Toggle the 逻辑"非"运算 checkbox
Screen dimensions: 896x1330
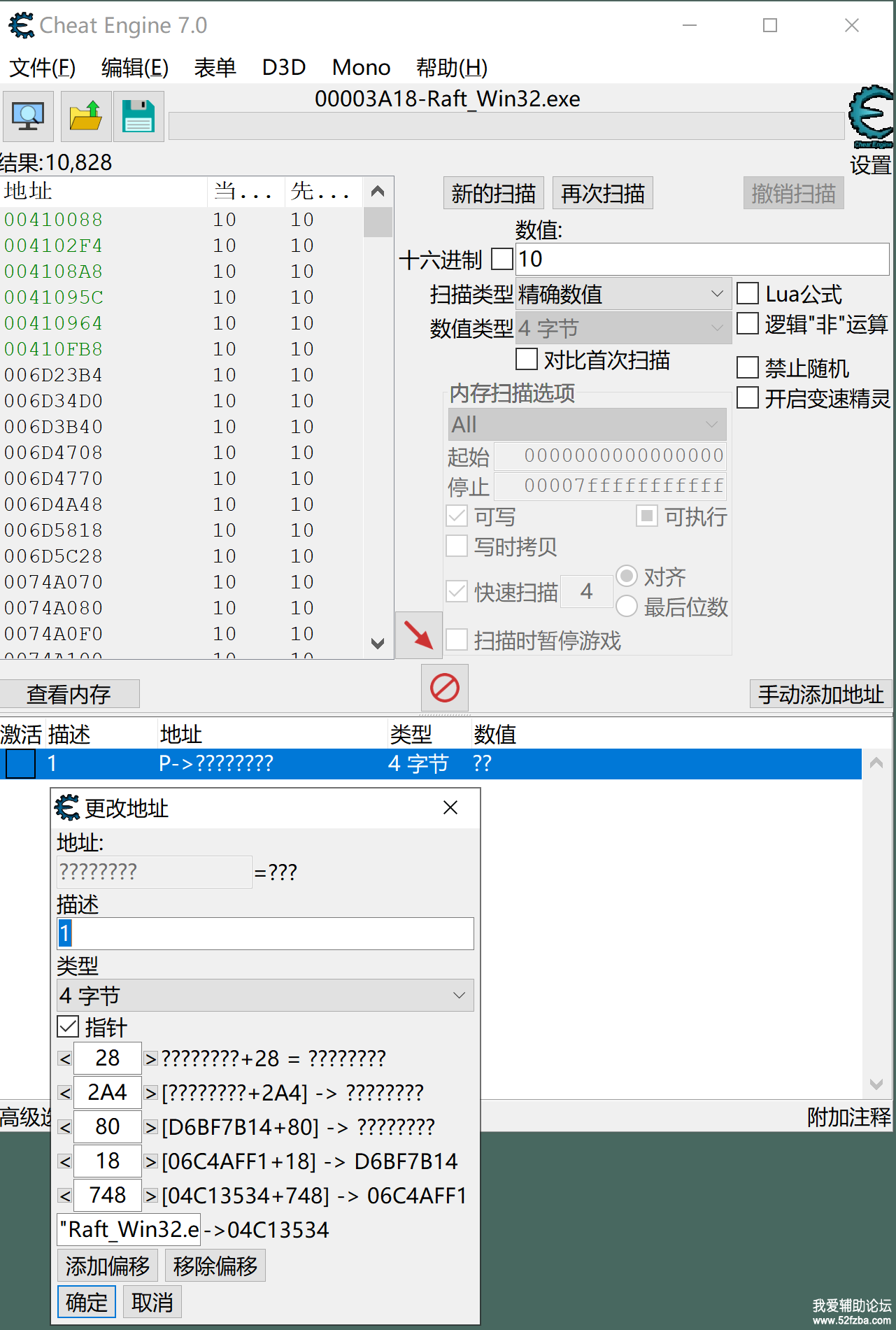click(748, 323)
